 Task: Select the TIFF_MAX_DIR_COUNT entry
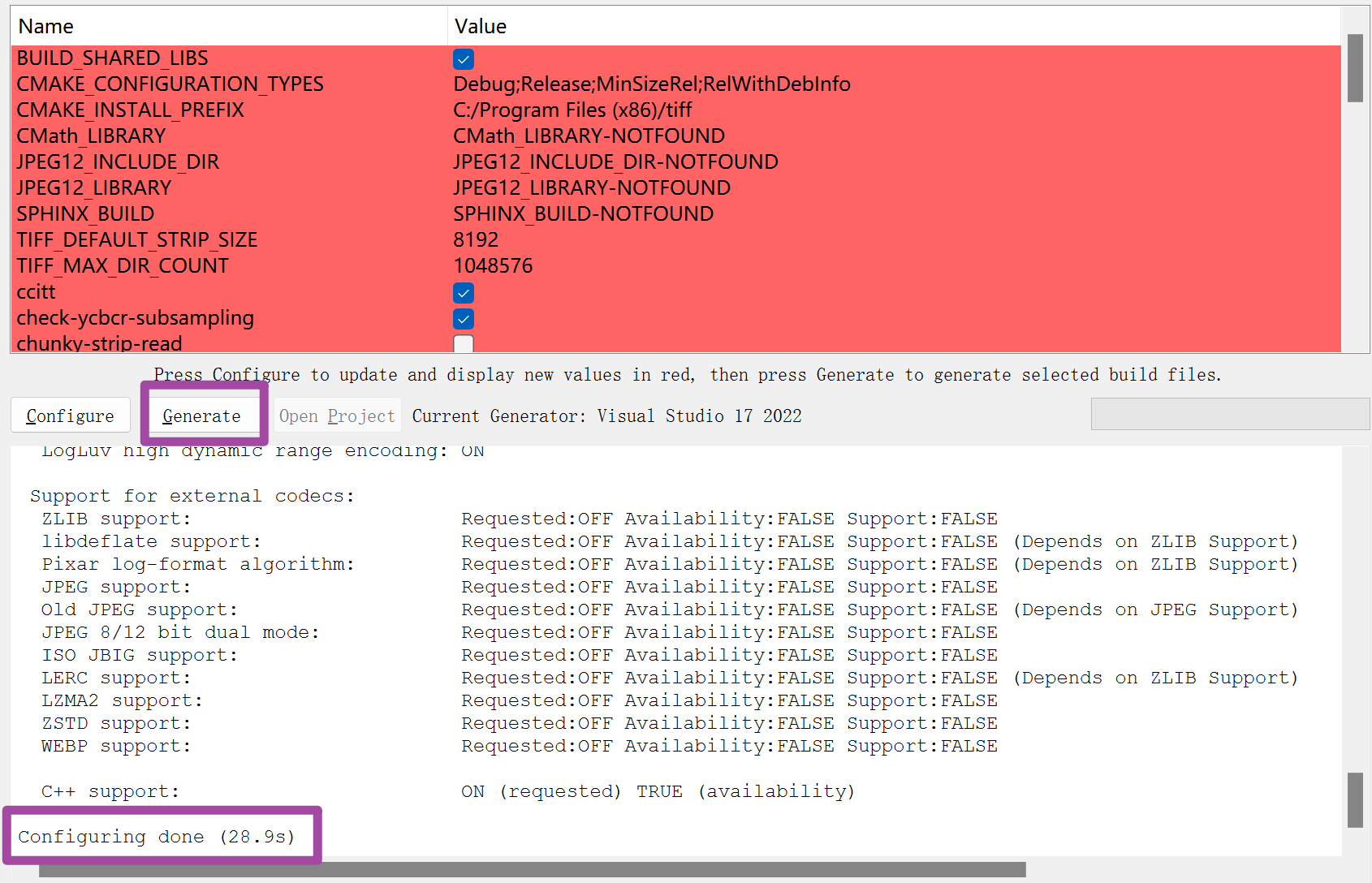pyautogui.click(x=122, y=265)
